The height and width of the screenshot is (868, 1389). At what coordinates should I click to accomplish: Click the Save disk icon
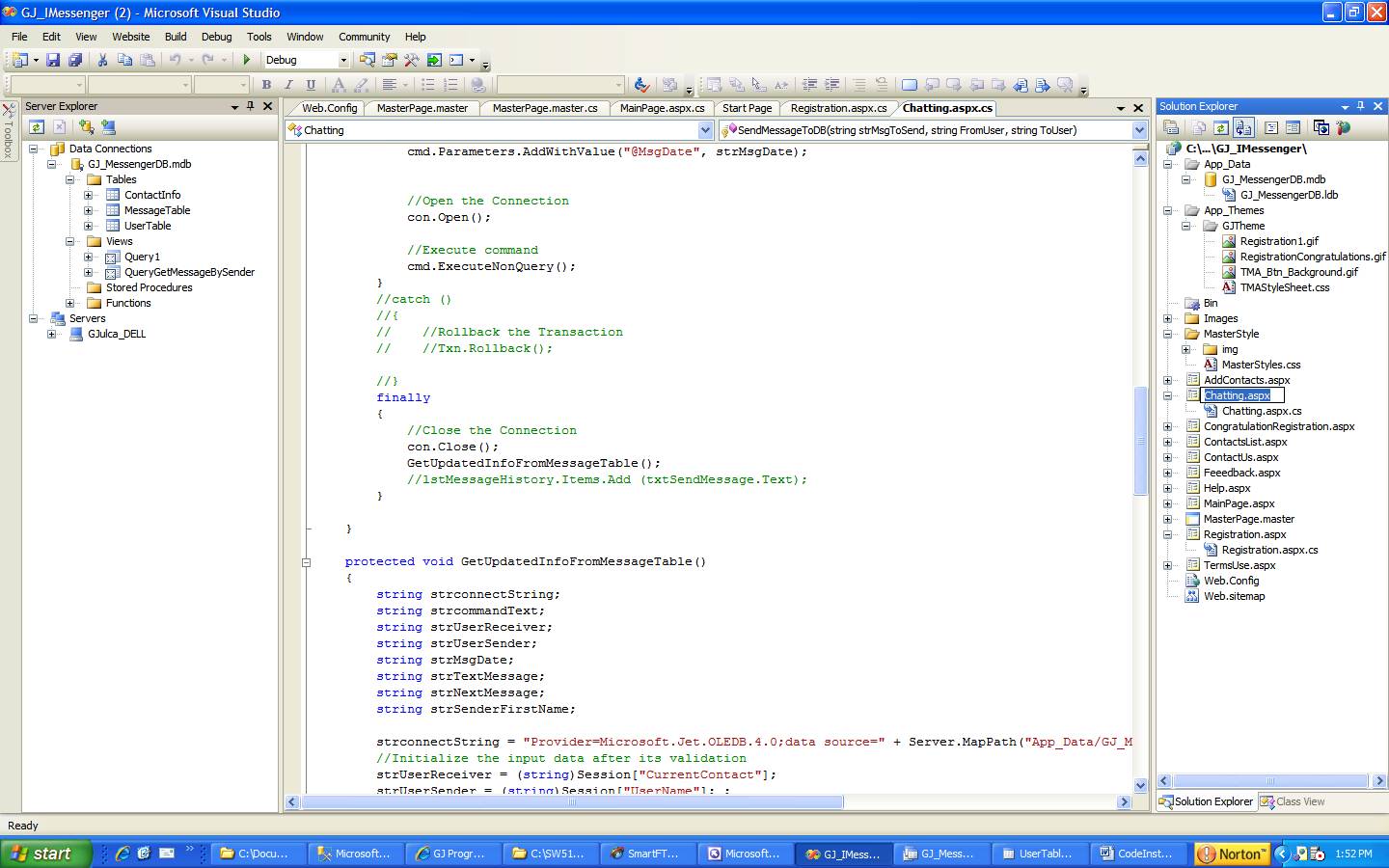[53, 60]
